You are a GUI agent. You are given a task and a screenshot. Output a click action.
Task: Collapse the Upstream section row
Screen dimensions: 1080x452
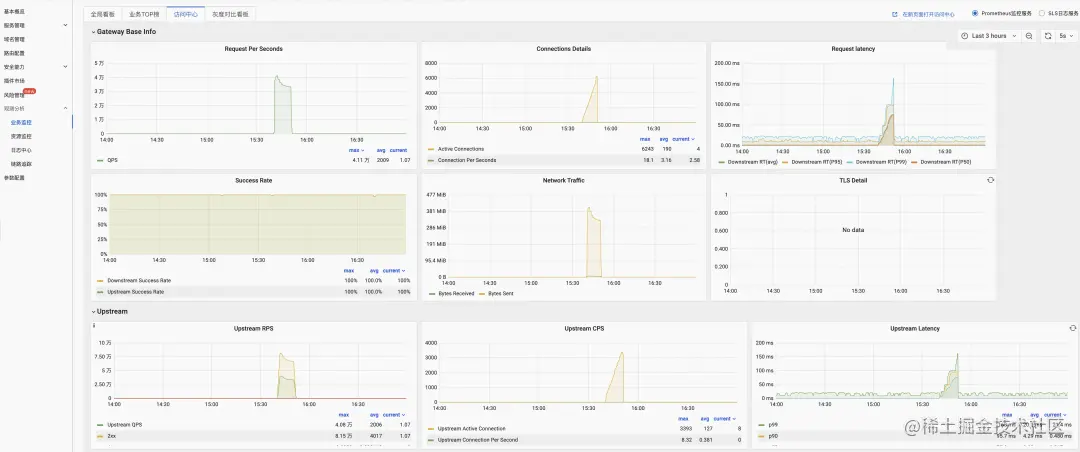[x=110, y=311]
